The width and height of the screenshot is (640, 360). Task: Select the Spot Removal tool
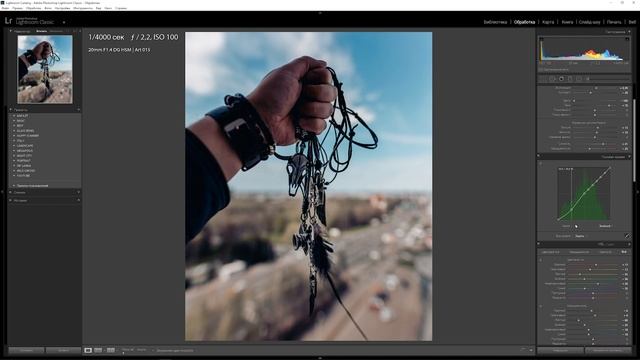click(x=553, y=78)
